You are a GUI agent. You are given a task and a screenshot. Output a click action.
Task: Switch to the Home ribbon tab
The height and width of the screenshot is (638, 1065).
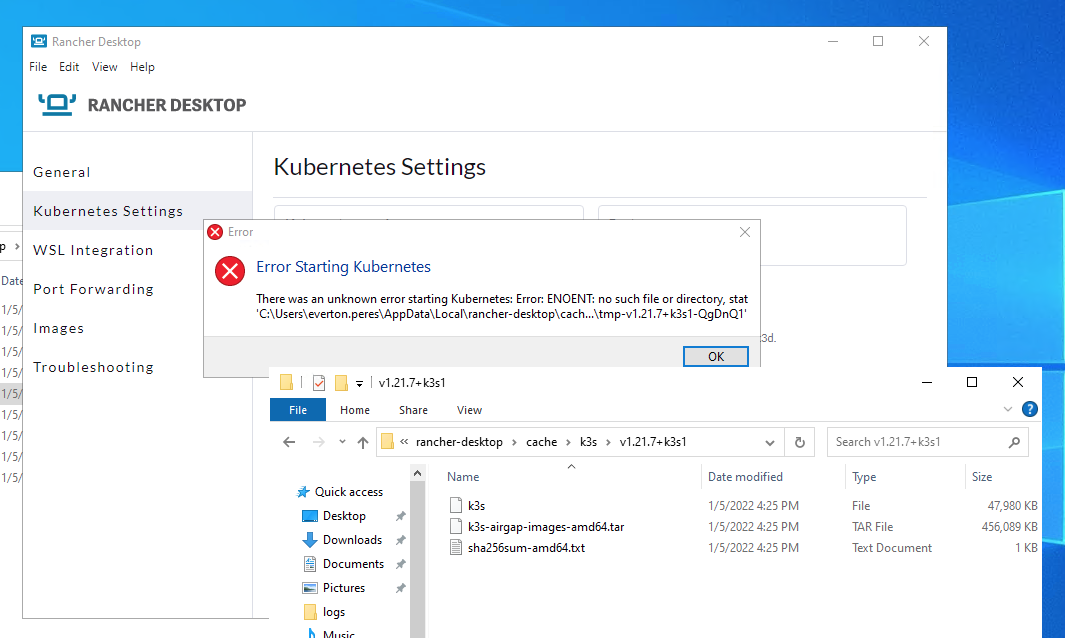(x=355, y=410)
